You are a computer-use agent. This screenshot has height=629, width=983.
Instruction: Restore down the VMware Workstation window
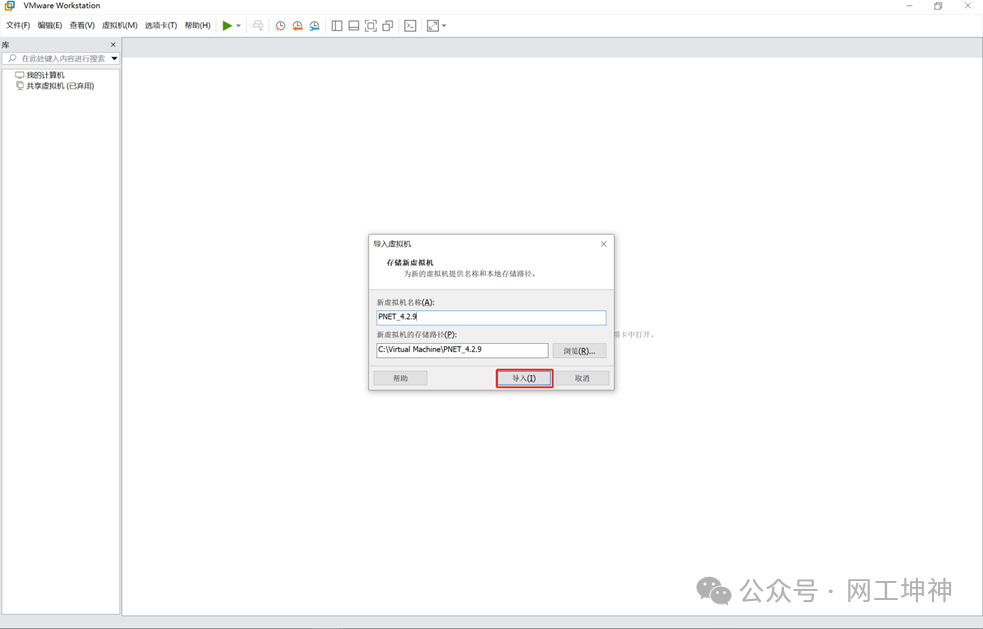[x=938, y=6]
